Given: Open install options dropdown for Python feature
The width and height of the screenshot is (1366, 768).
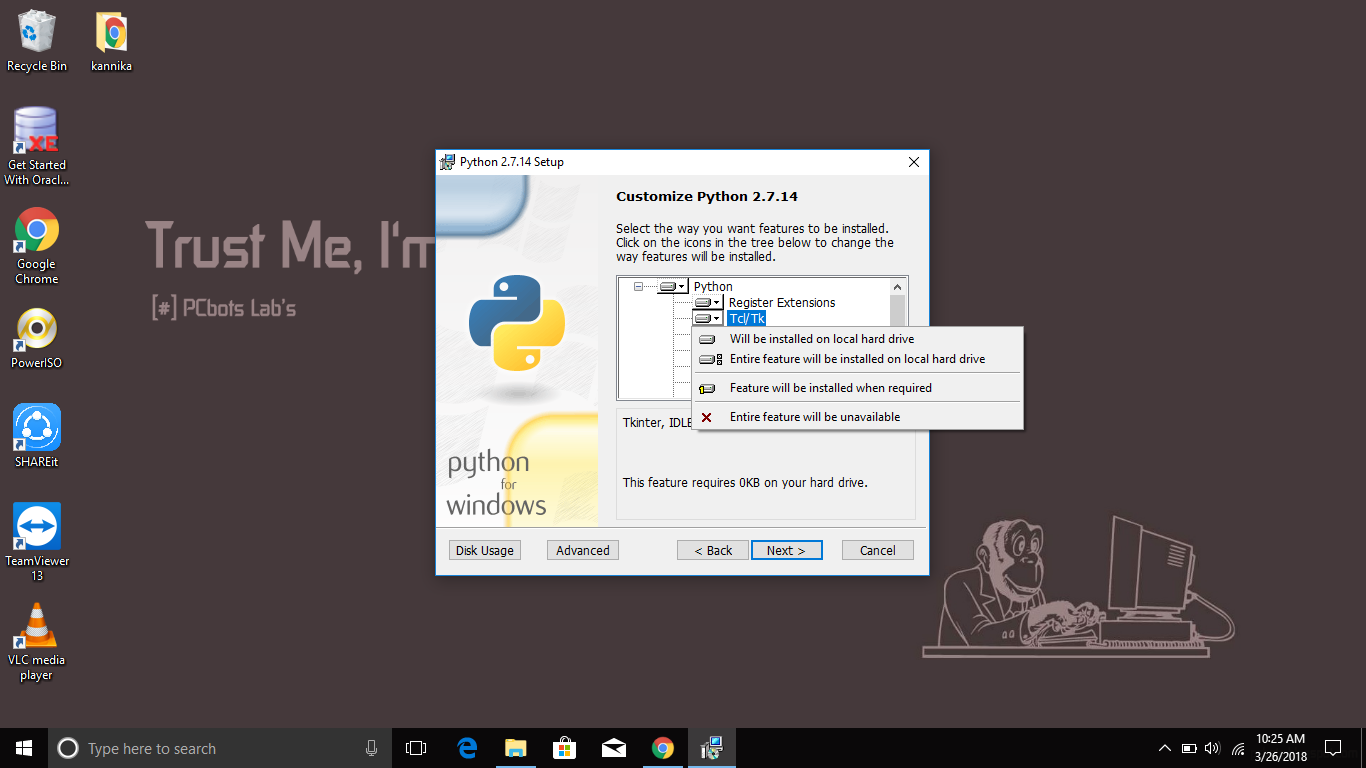Looking at the screenshot, I should click(673, 287).
